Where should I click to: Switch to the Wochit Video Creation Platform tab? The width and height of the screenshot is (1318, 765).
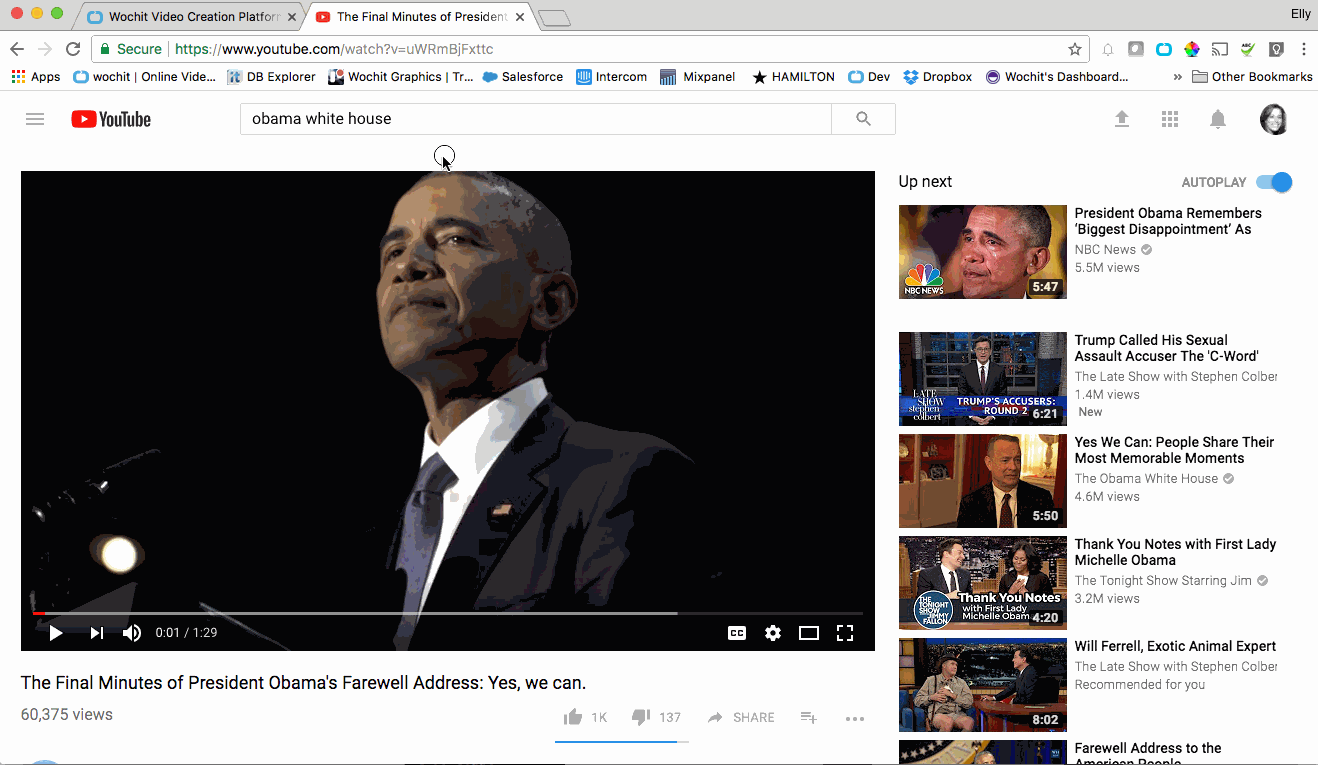point(191,17)
